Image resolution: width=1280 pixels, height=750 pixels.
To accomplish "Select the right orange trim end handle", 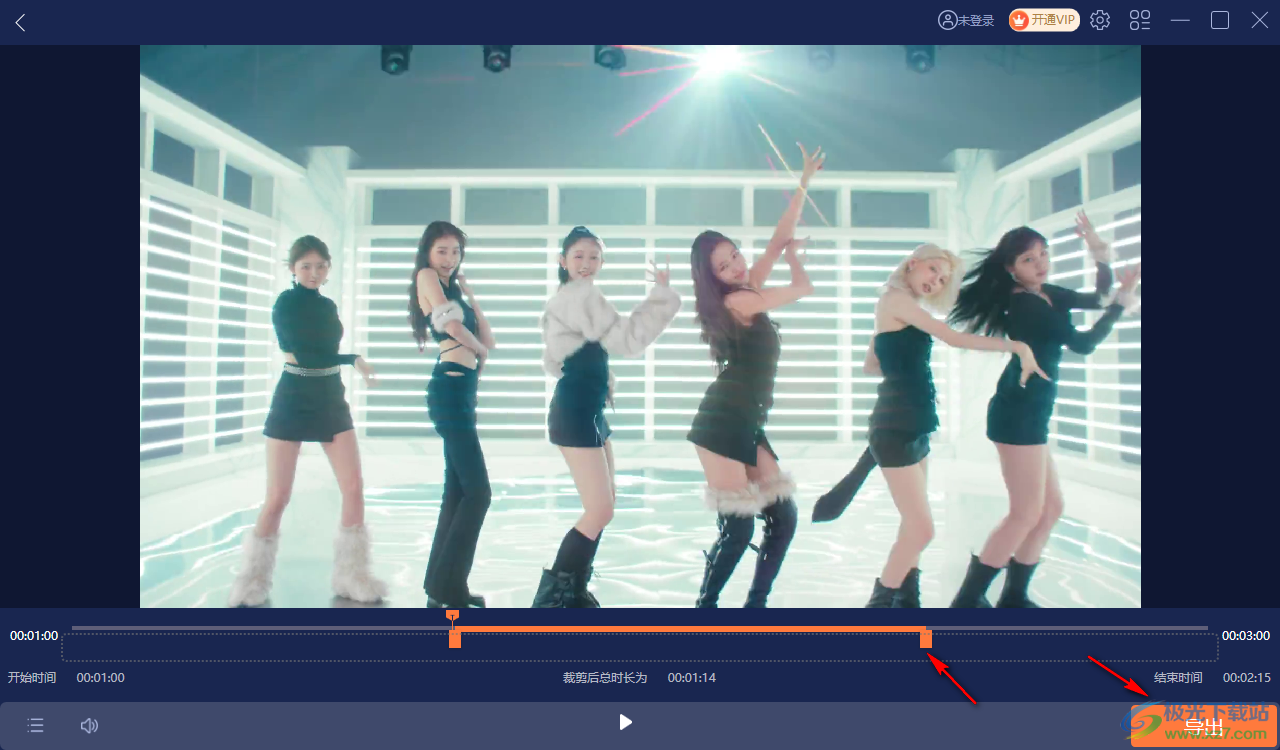I will (926, 639).
